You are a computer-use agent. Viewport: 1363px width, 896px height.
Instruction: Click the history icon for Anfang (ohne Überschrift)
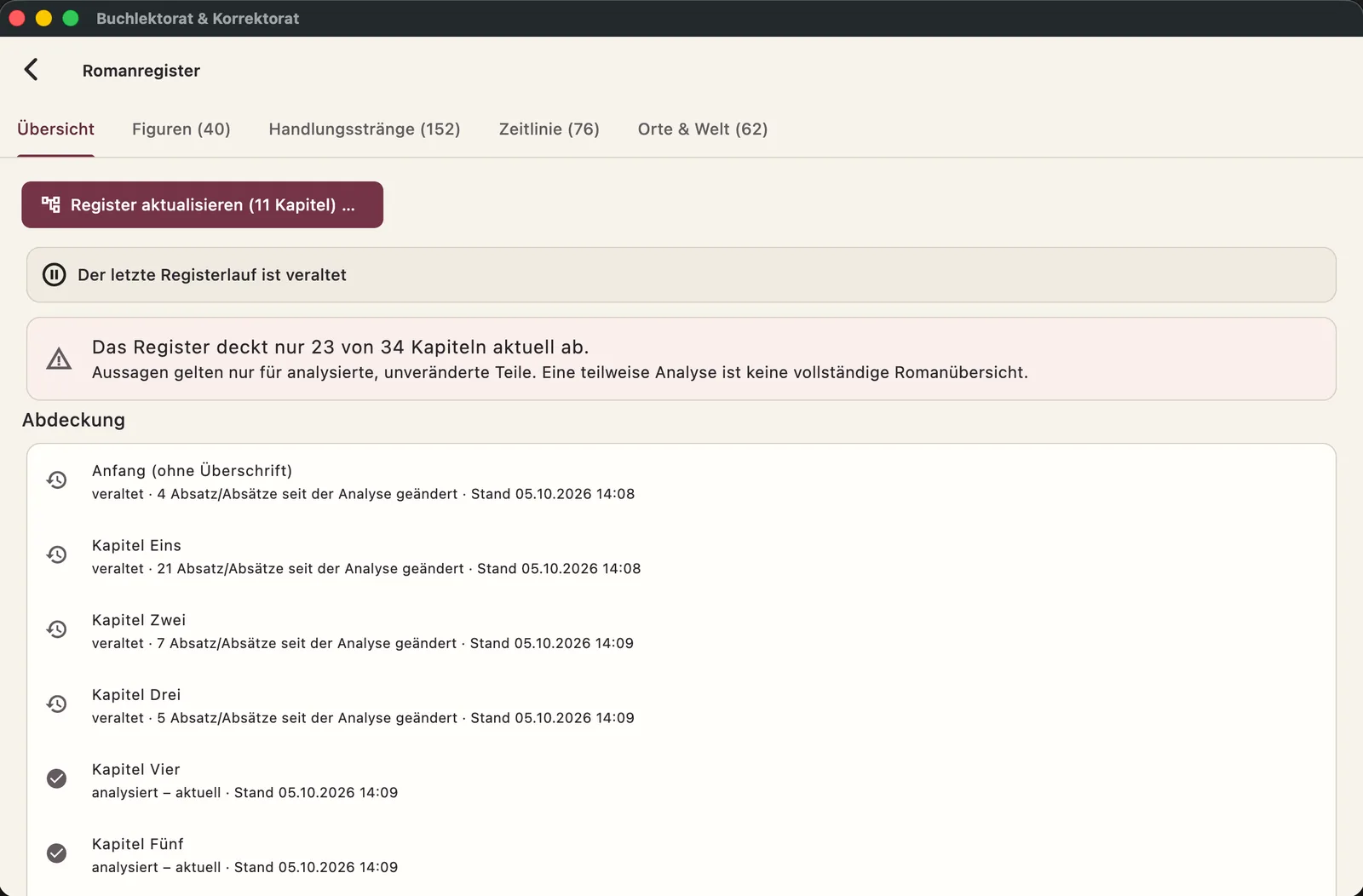(x=57, y=480)
